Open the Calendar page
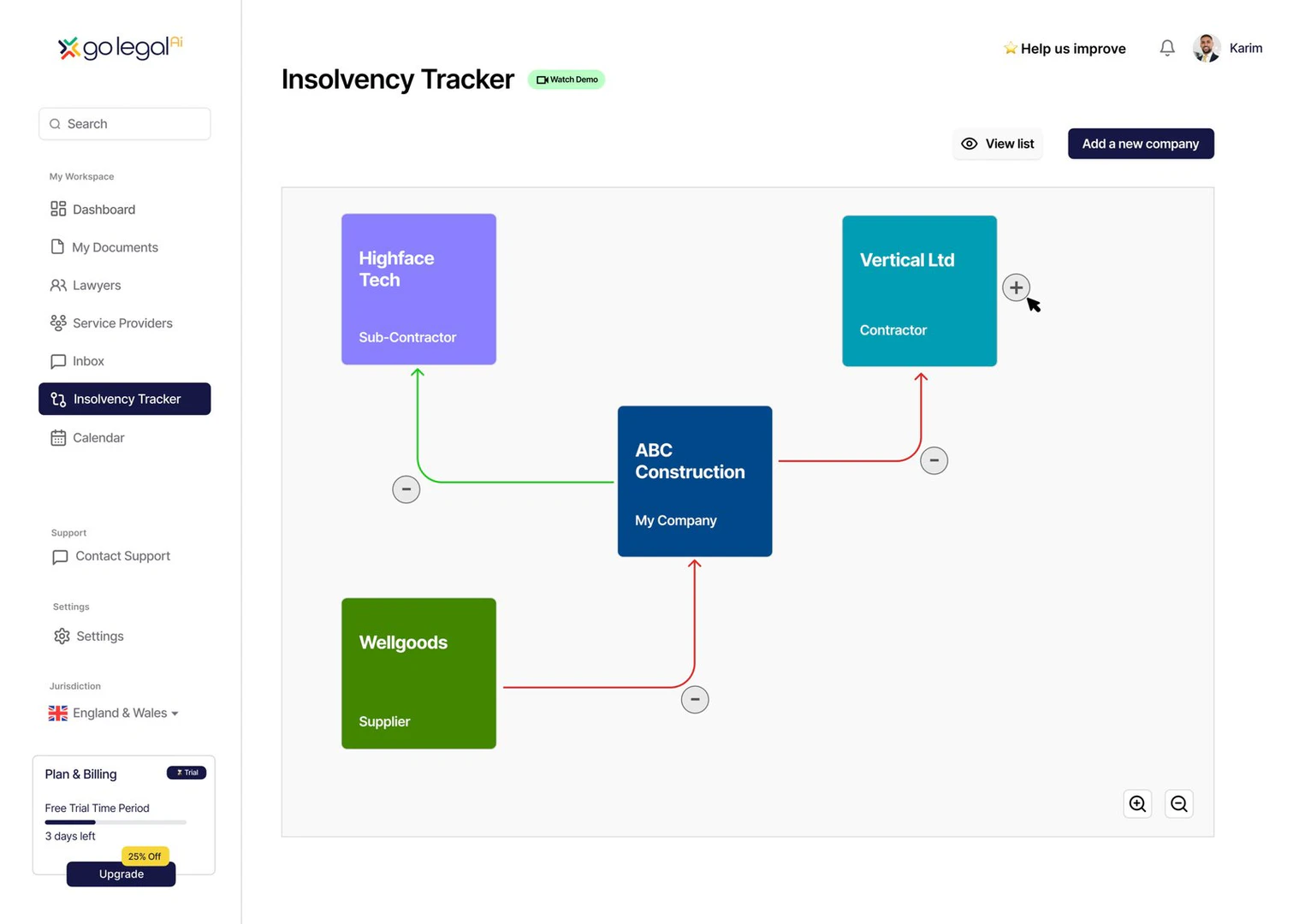Image resolution: width=1299 pixels, height=924 pixels. 98,438
